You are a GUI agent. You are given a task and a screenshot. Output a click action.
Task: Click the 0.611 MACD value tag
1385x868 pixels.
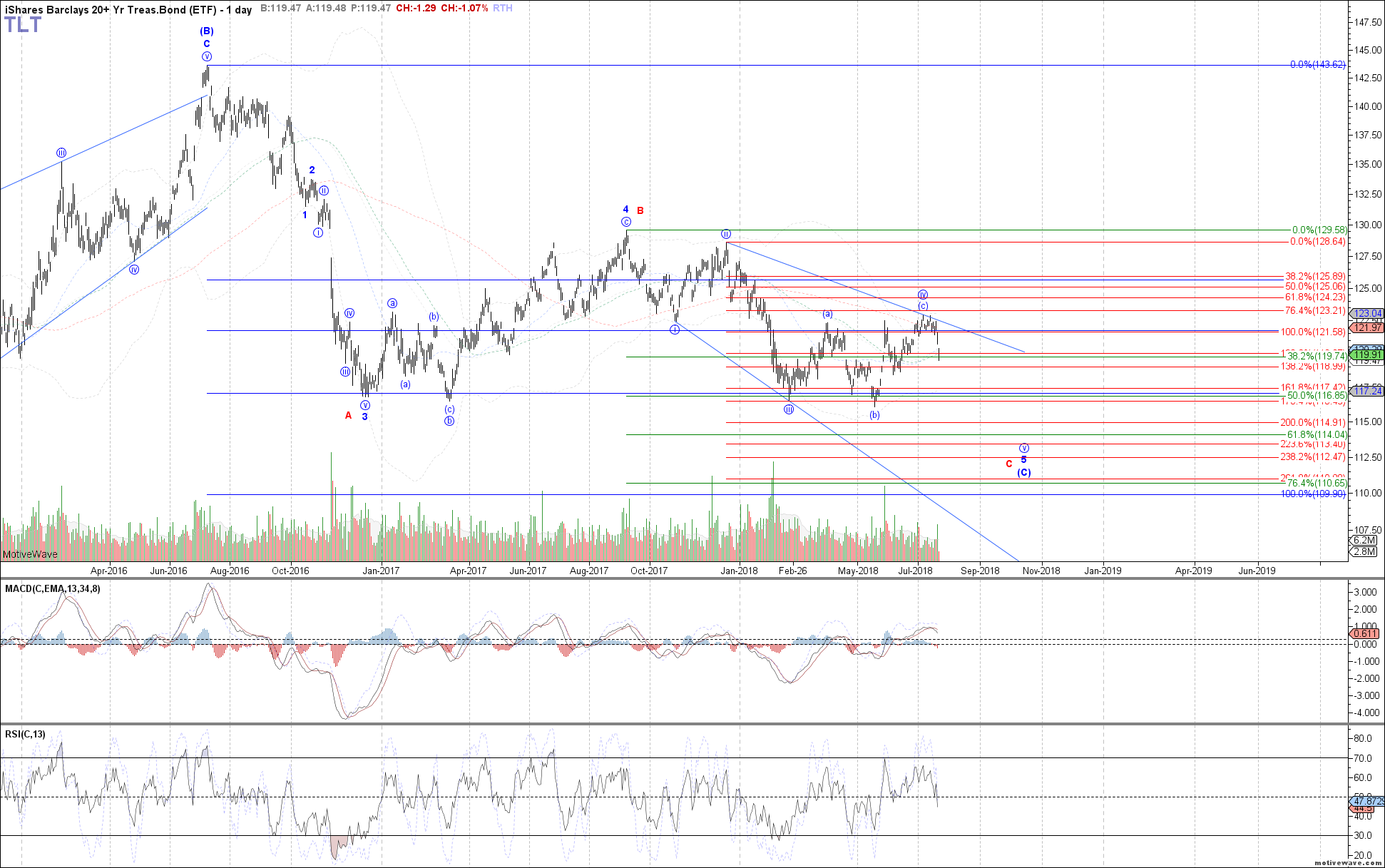[x=1366, y=634]
